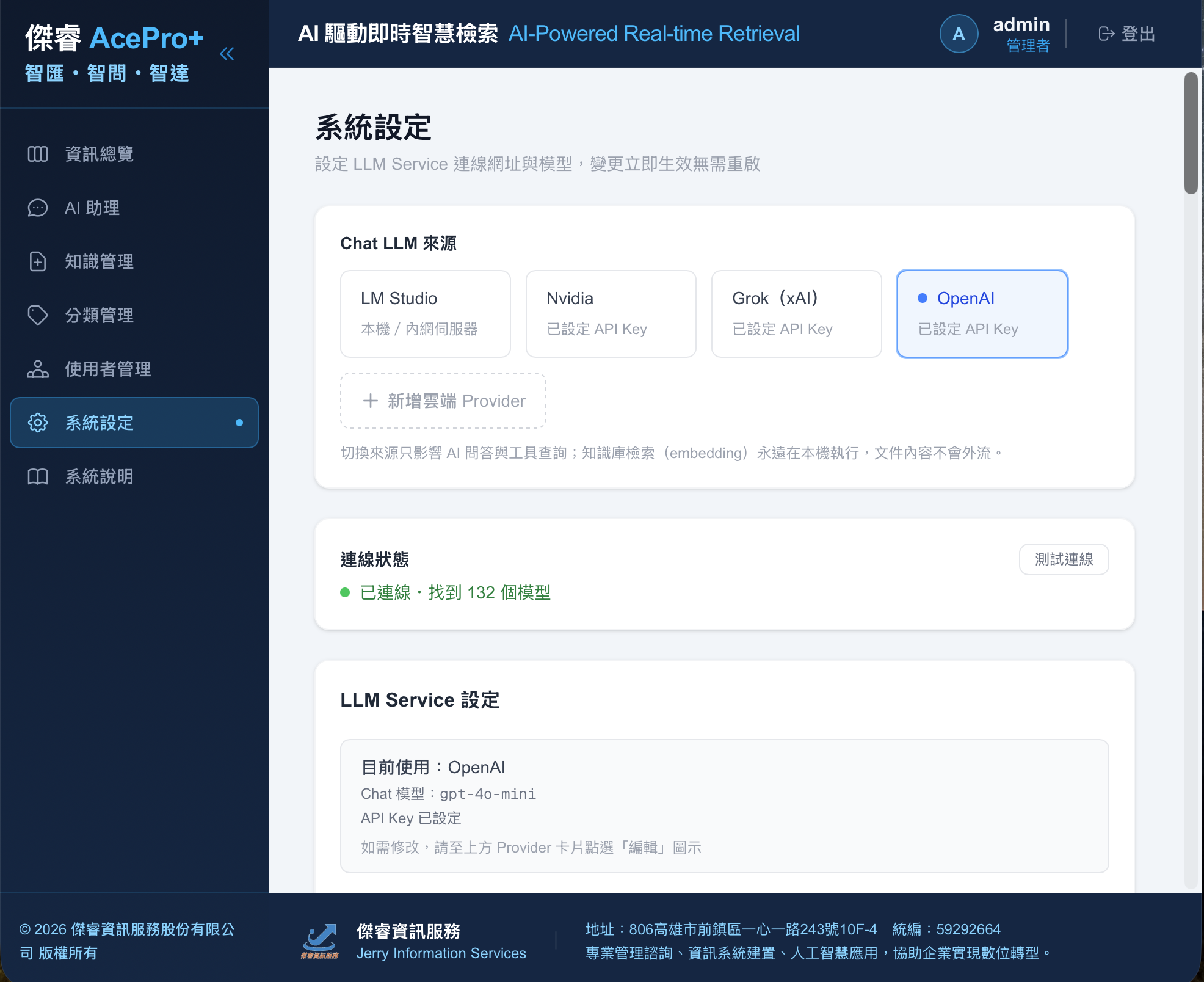Open 資訊總覽 in the sidebar
Viewport: 1204px width, 982px height.
[x=134, y=154]
